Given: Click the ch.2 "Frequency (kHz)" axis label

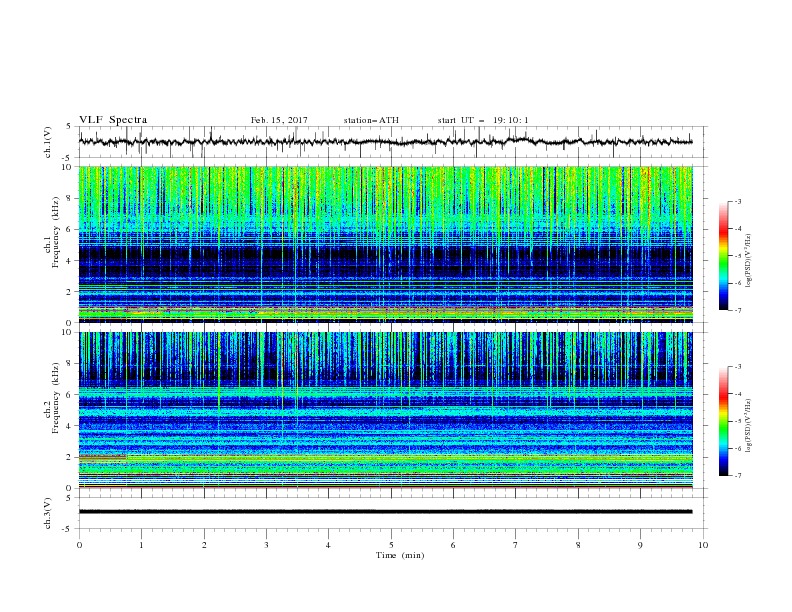Looking at the screenshot, I should pyautogui.click(x=56, y=398).
